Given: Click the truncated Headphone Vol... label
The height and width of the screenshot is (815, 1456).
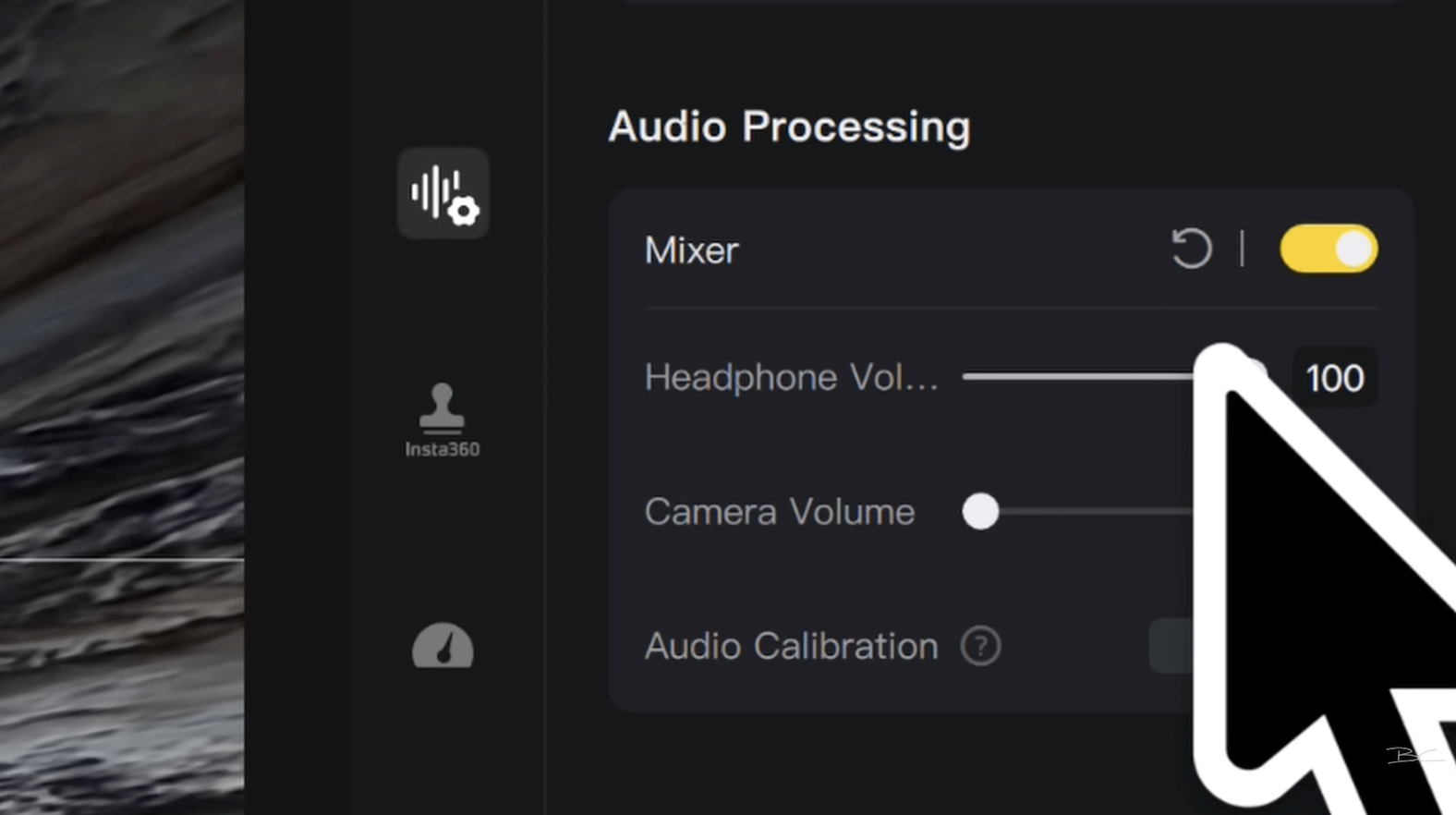Looking at the screenshot, I should click(791, 377).
